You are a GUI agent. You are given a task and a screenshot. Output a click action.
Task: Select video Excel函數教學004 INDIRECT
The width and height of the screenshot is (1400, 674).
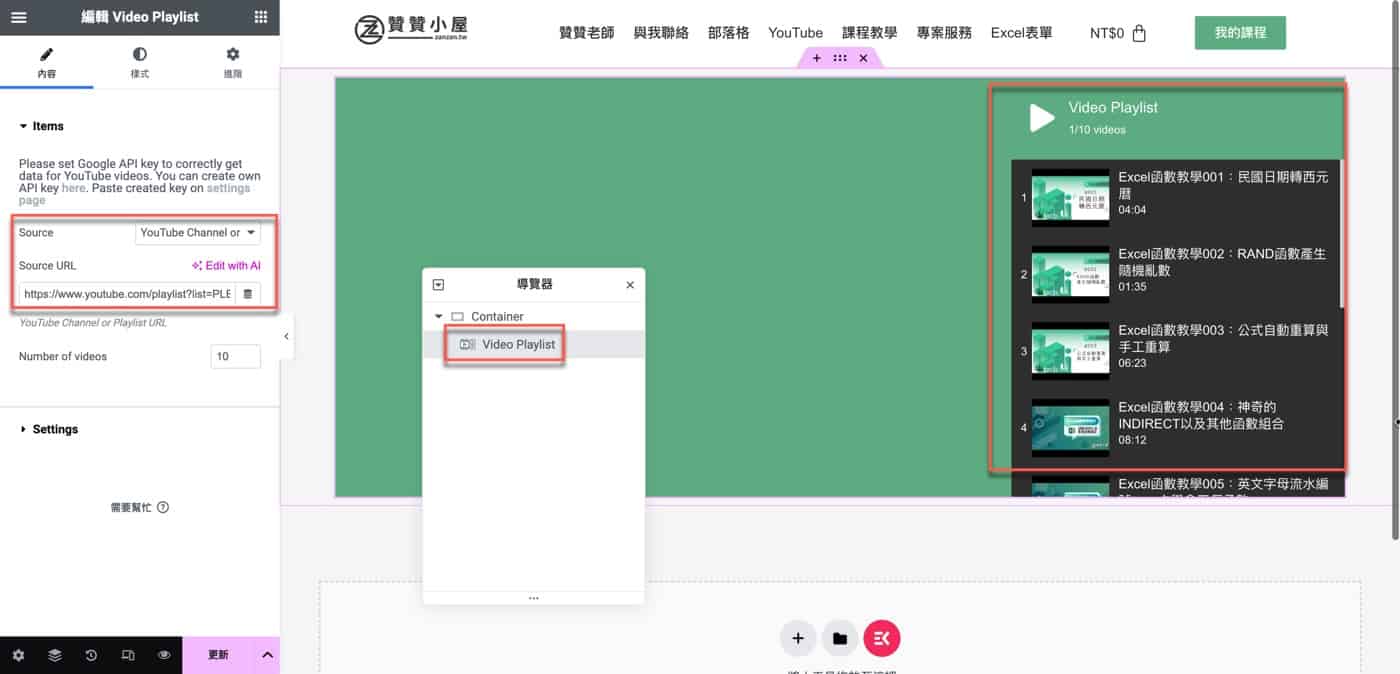click(x=1177, y=427)
